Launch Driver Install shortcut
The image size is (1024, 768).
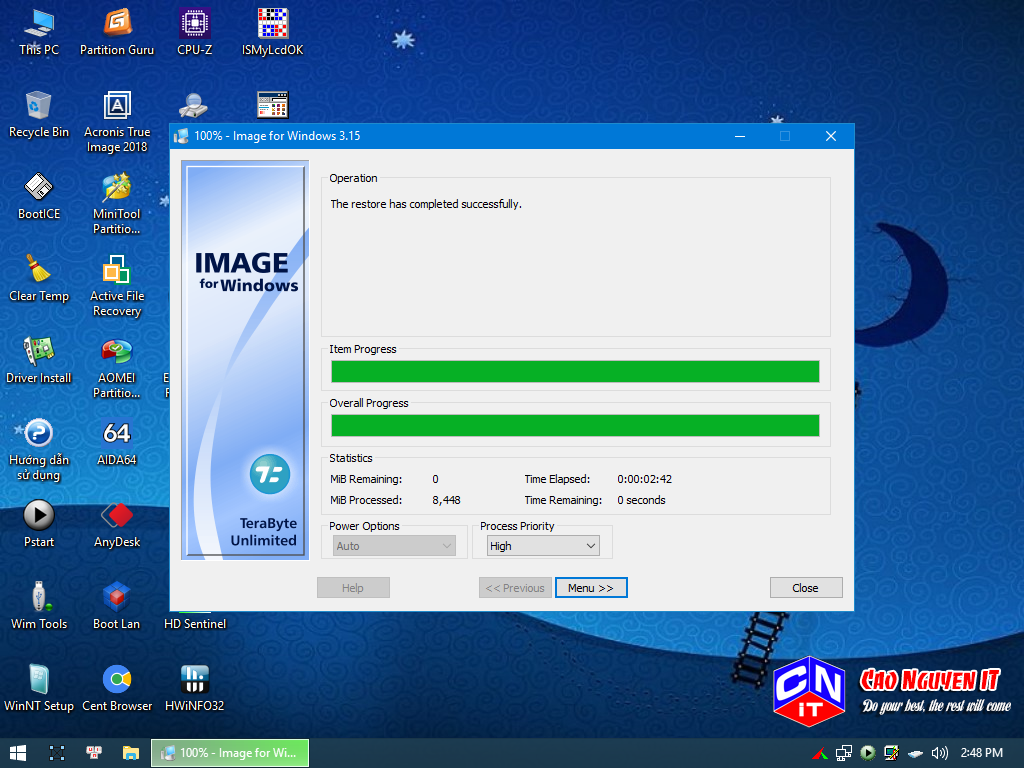point(39,360)
